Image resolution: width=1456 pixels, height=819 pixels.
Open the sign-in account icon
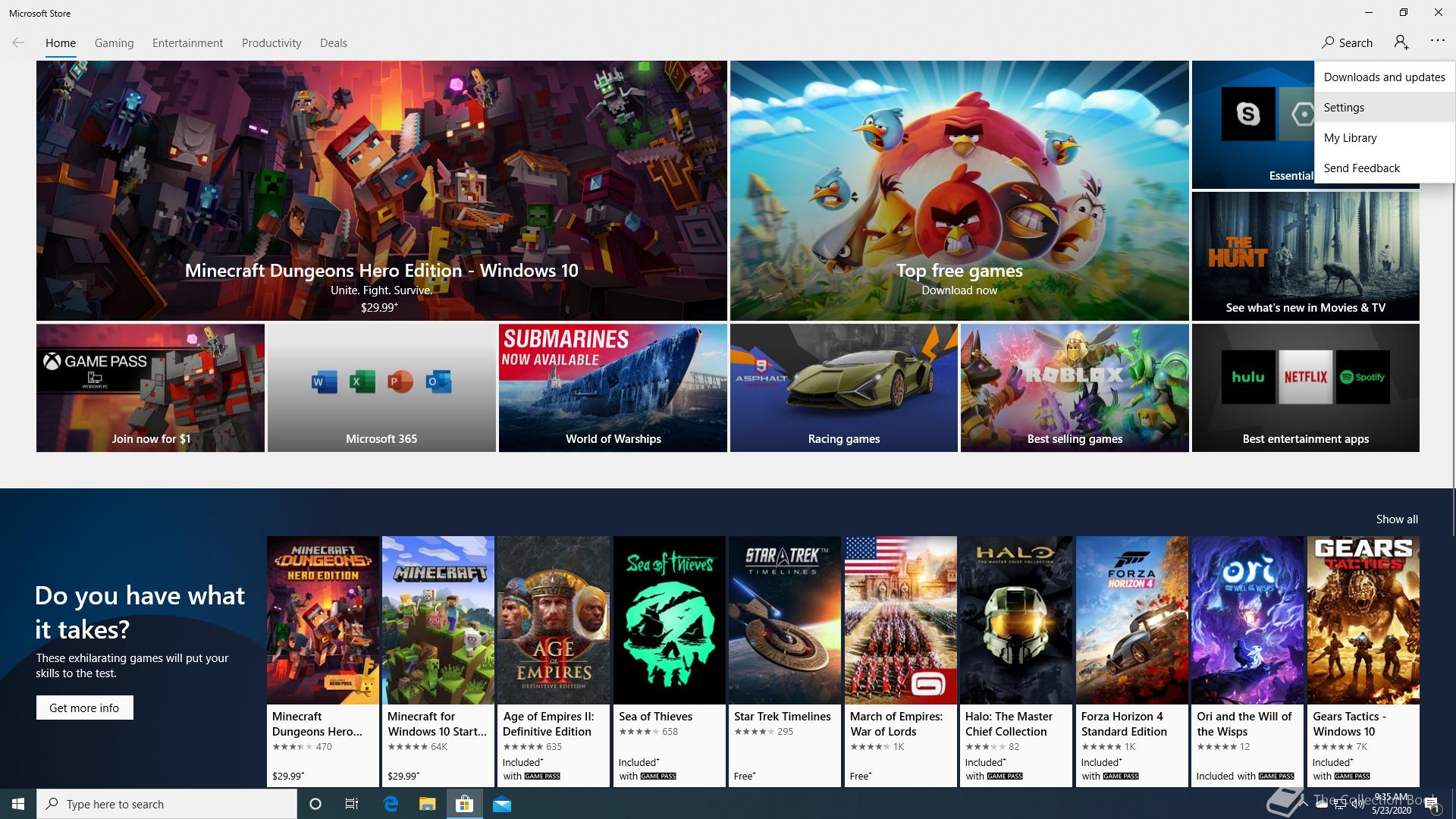[x=1401, y=42]
